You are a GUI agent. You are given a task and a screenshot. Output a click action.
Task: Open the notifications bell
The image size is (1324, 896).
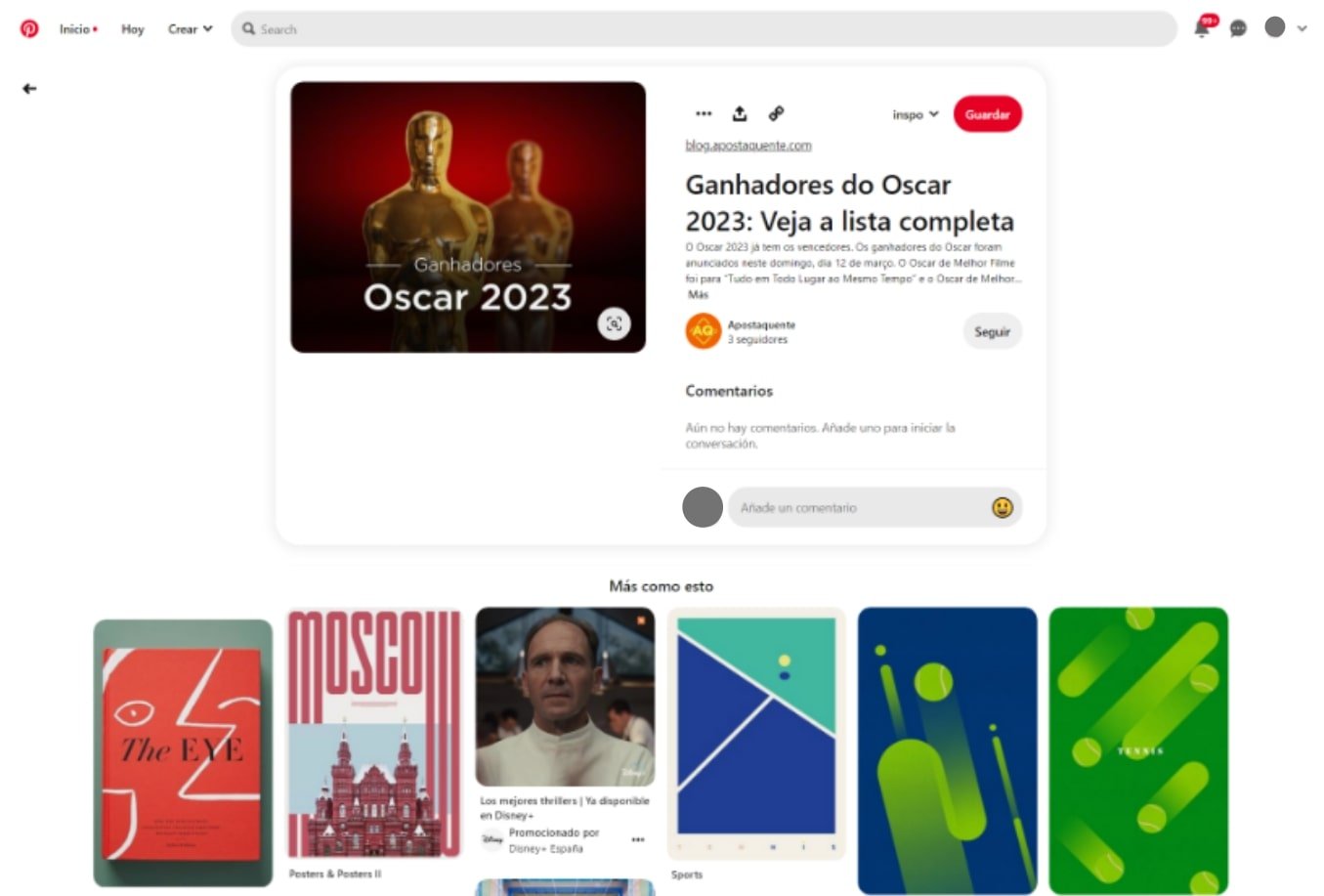coord(1202,28)
